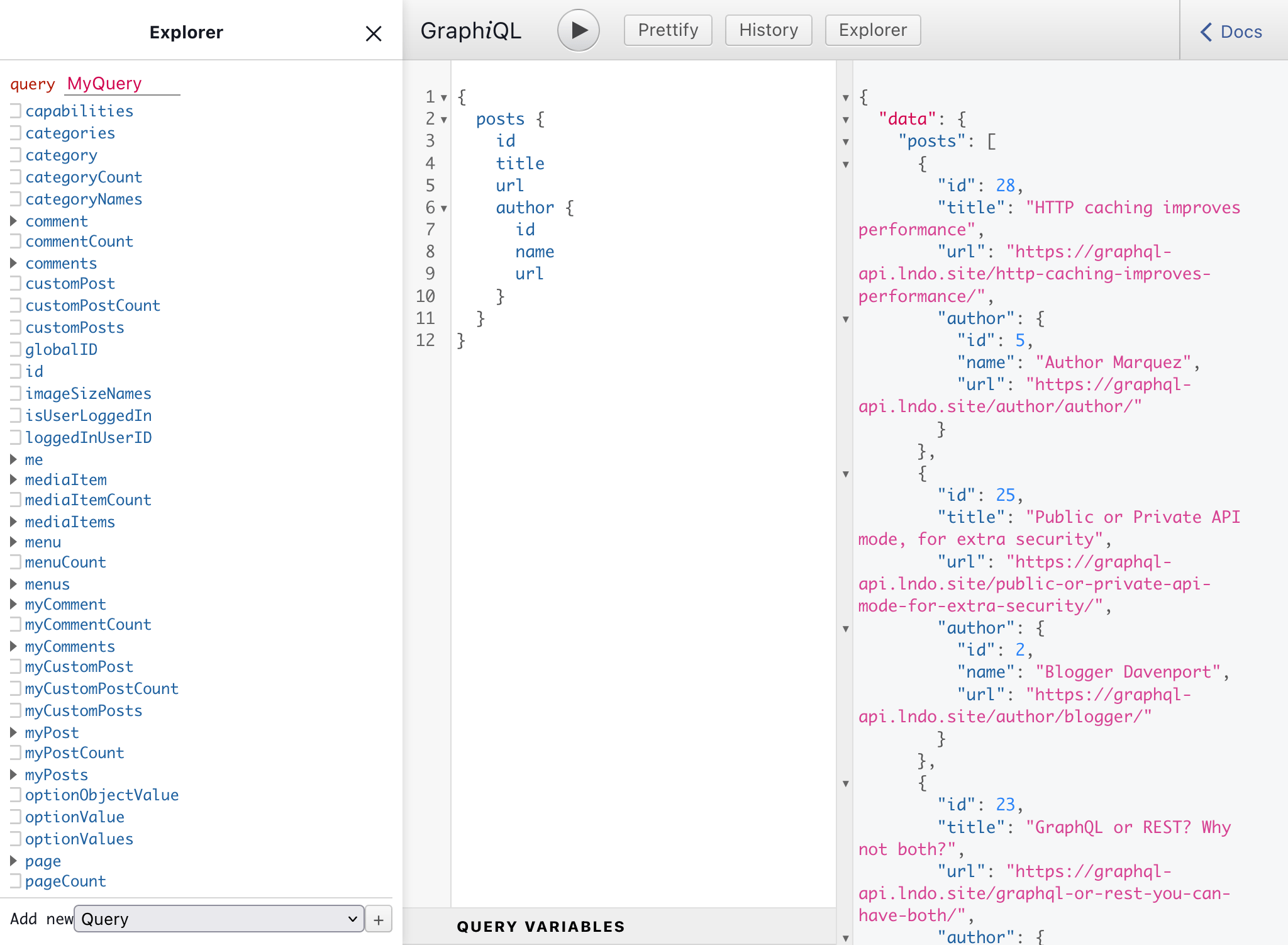This screenshot has height=945, width=1288.
Task: Open Docs panel via chevron link
Action: 1231,31
